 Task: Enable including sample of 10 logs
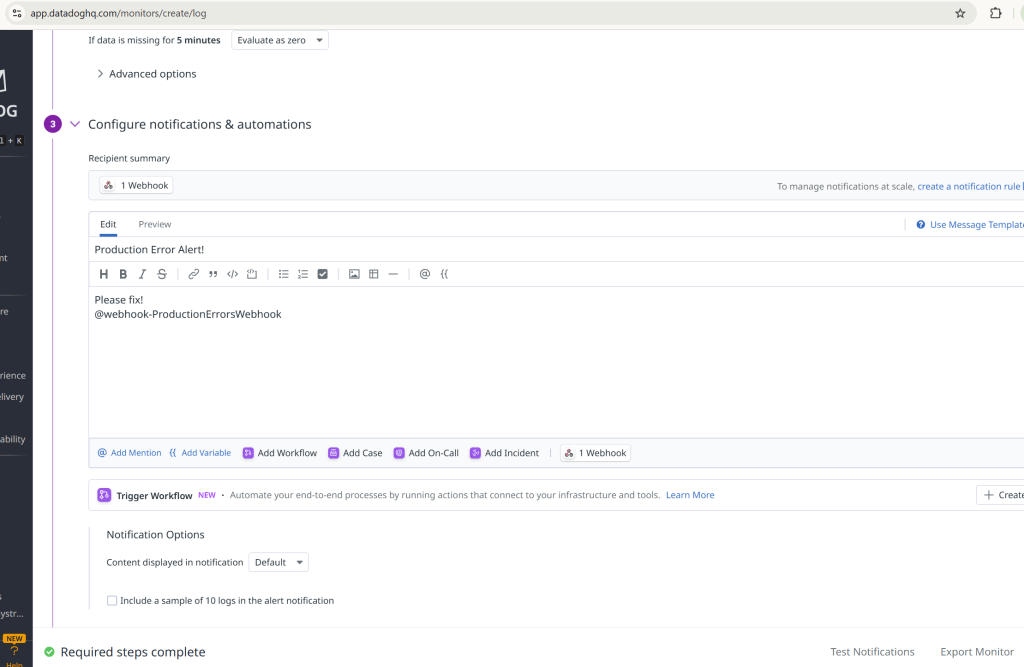pos(112,601)
